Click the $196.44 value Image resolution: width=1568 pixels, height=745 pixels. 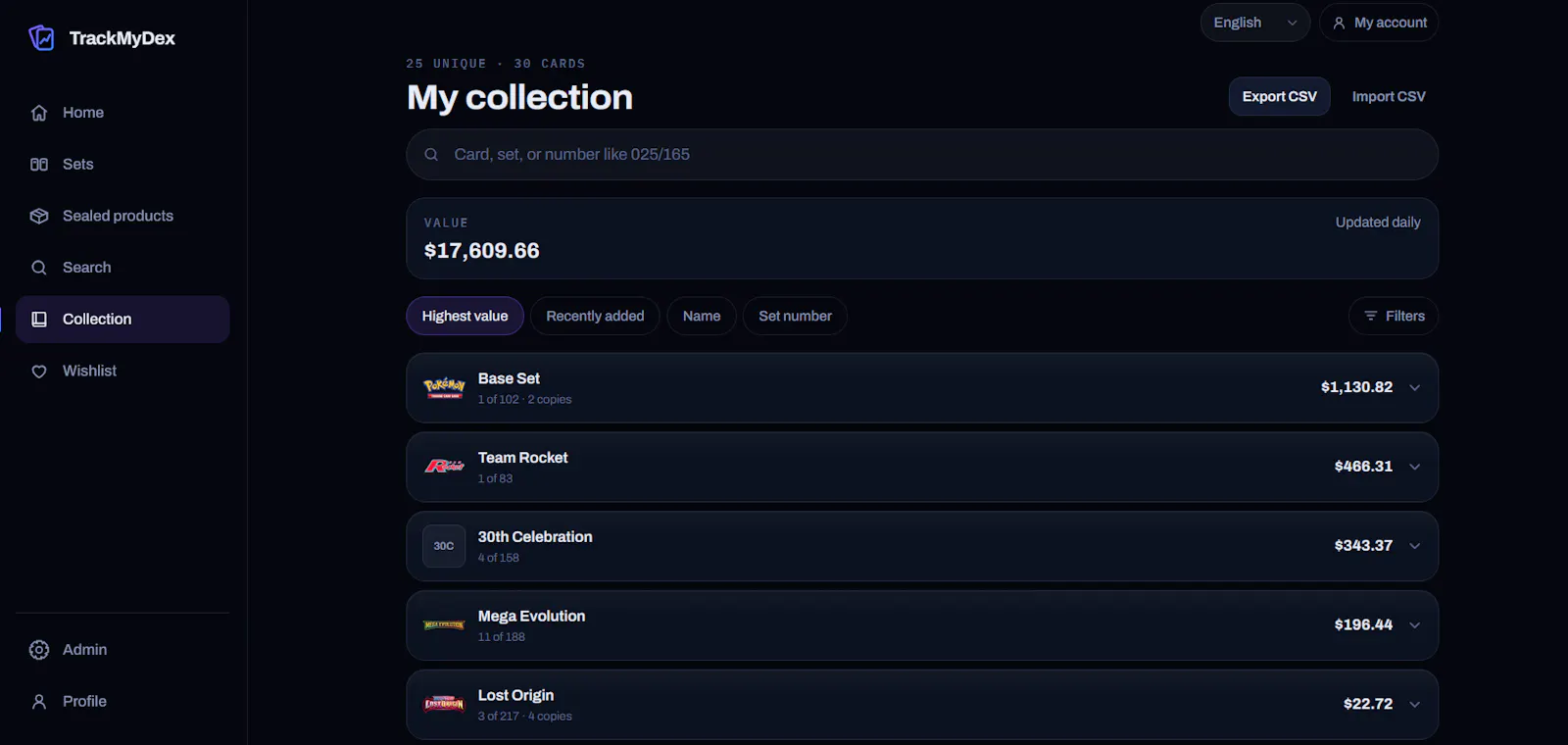(1363, 625)
